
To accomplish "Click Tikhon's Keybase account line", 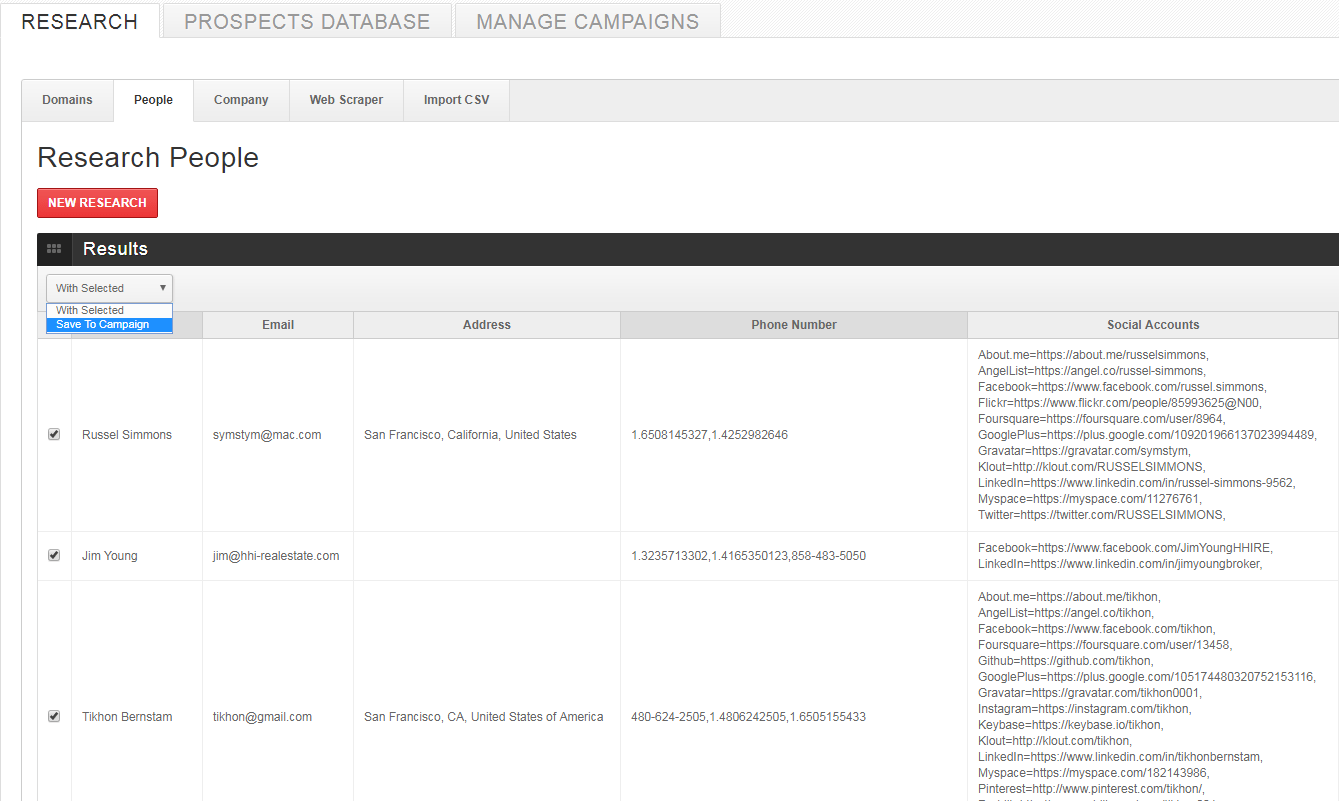I will click(1071, 725).
